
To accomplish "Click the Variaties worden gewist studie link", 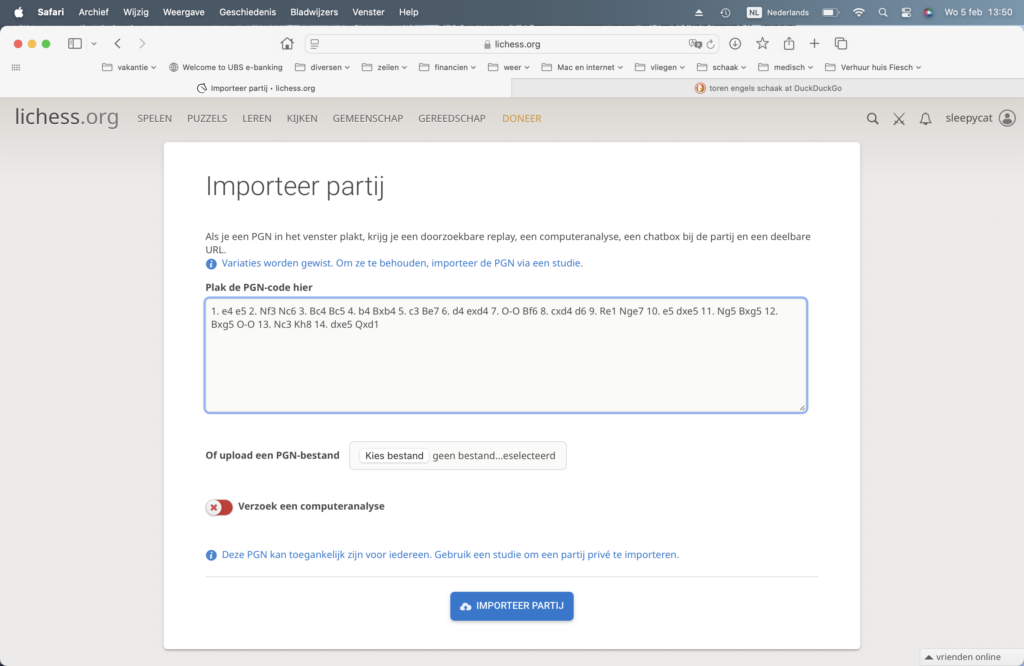I will pyautogui.click(x=402, y=263).
